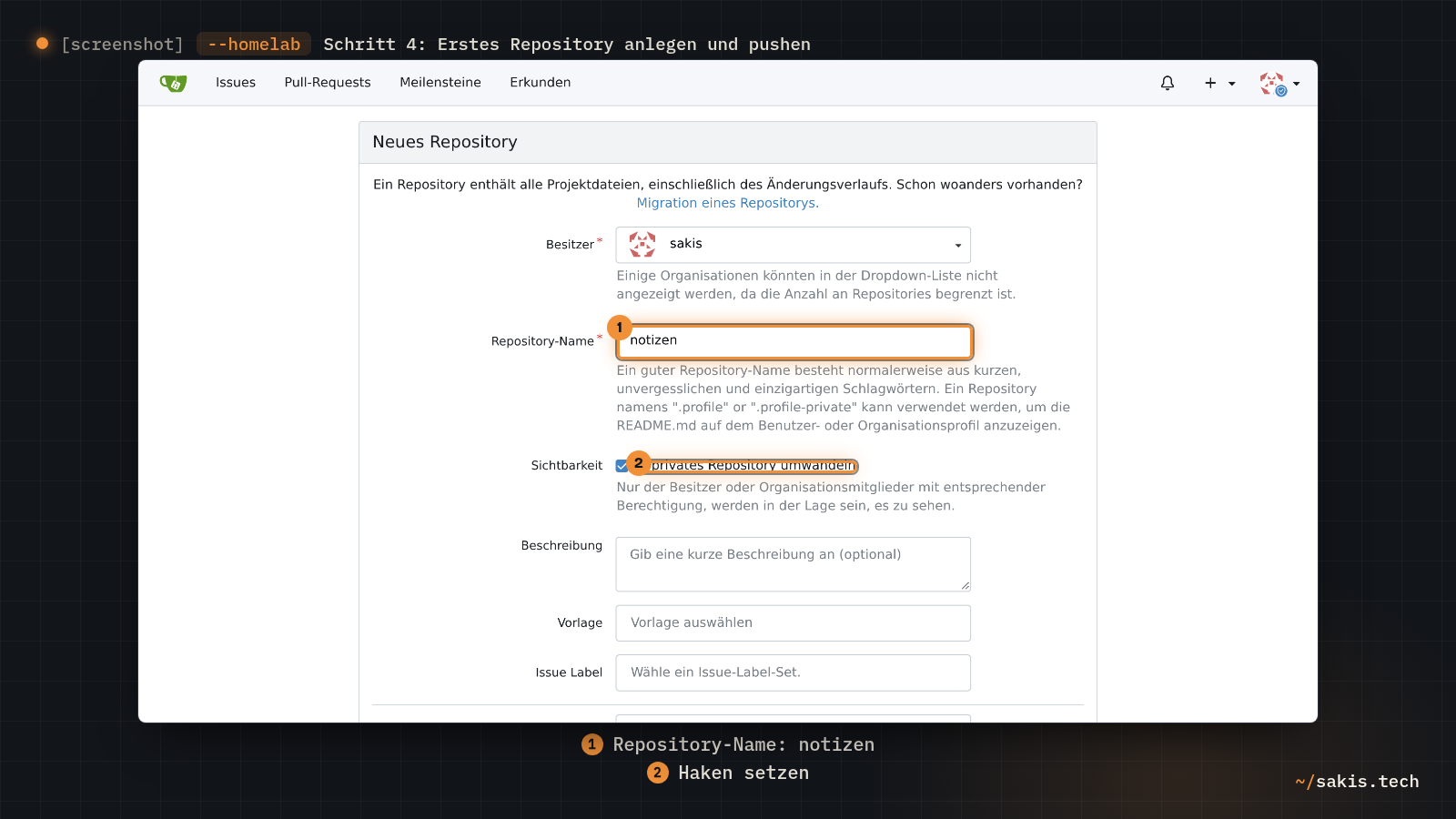Open the Besitzer dropdown showing sakis
The image size is (1456, 819).
point(794,245)
